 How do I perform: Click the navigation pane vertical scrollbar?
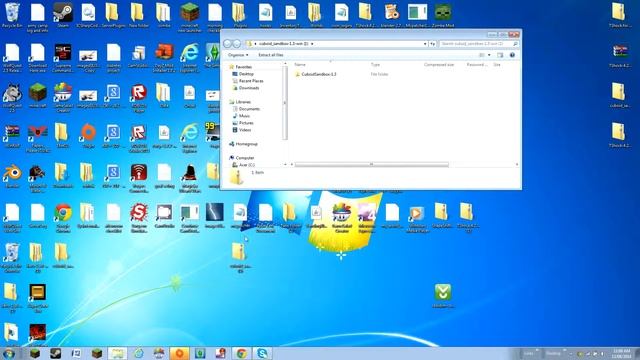285,102
